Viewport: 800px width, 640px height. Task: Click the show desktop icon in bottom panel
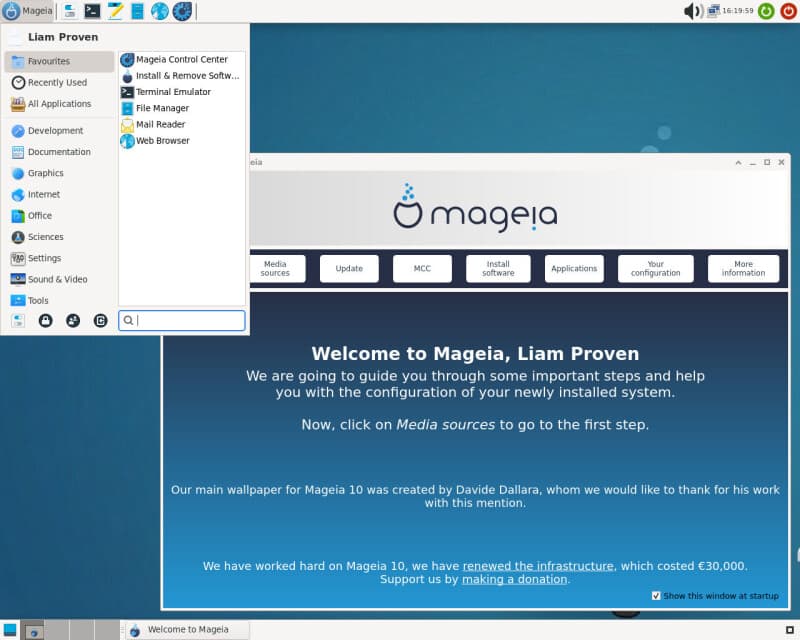coord(10,630)
